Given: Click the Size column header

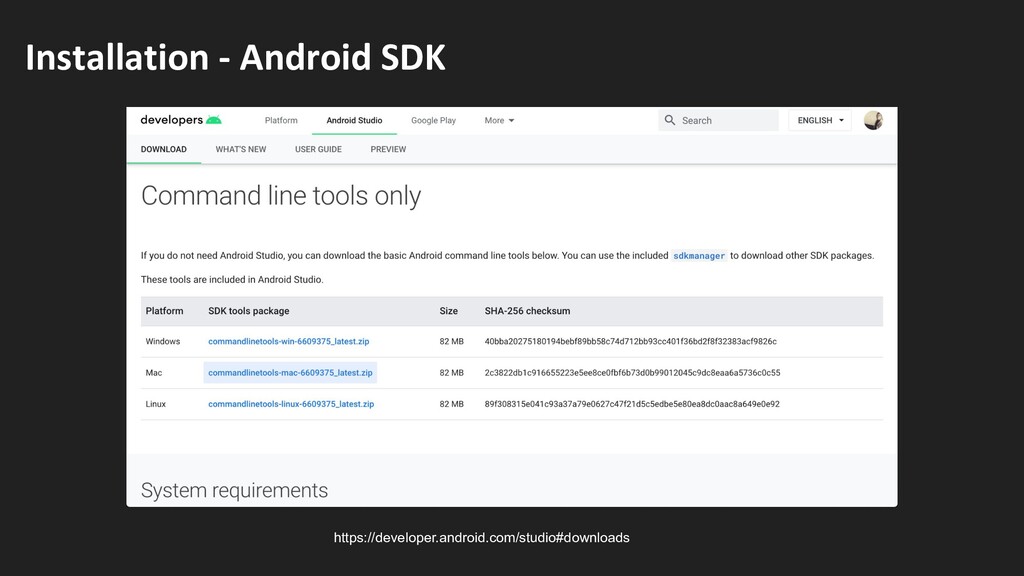Looking at the screenshot, I should 449,311.
